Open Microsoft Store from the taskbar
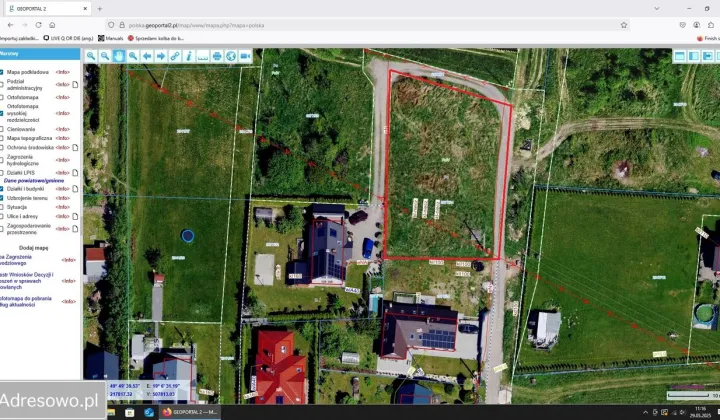Viewport: 720px width, 420px height. click(x=129, y=412)
